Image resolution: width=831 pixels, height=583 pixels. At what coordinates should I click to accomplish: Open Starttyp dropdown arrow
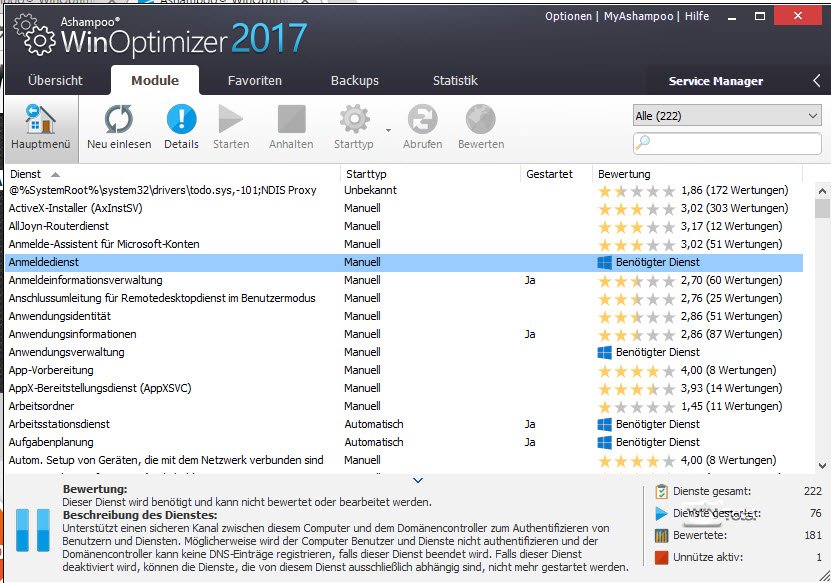pyautogui.click(x=388, y=130)
